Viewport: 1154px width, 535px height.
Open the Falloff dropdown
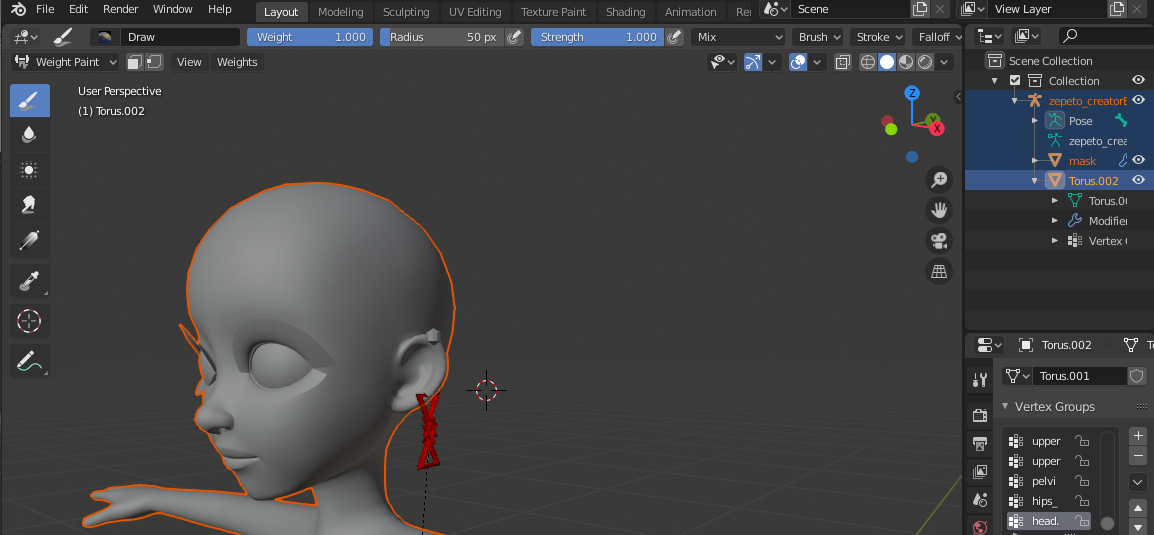(937, 37)
